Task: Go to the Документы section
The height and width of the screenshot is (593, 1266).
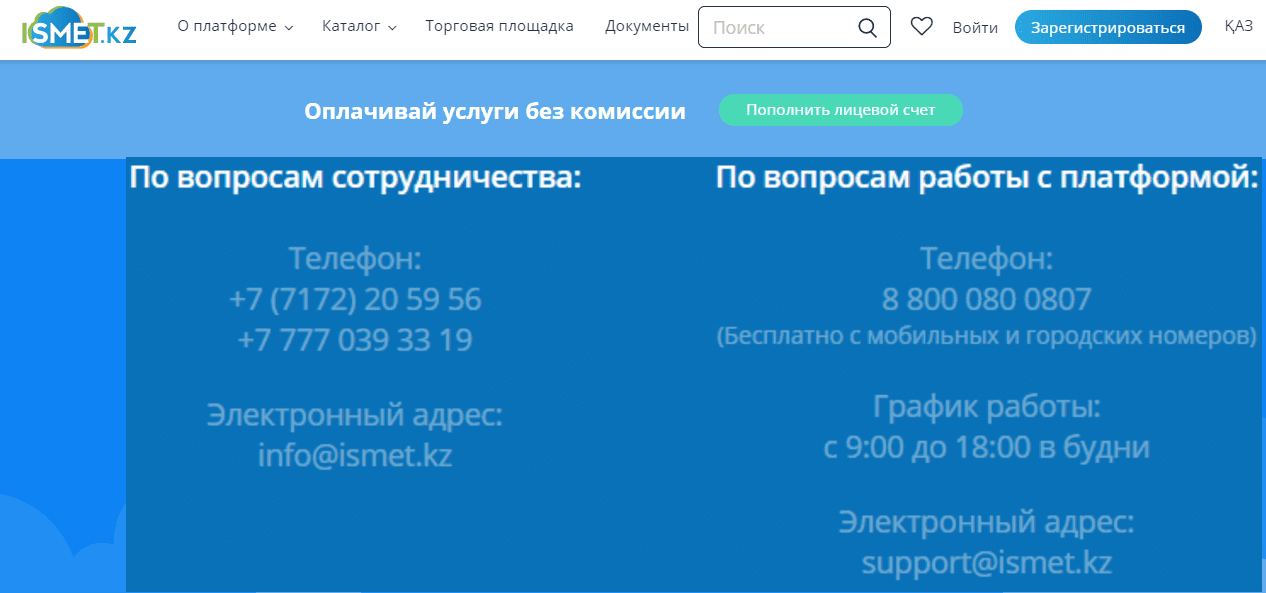Action: tap(646, 27)
